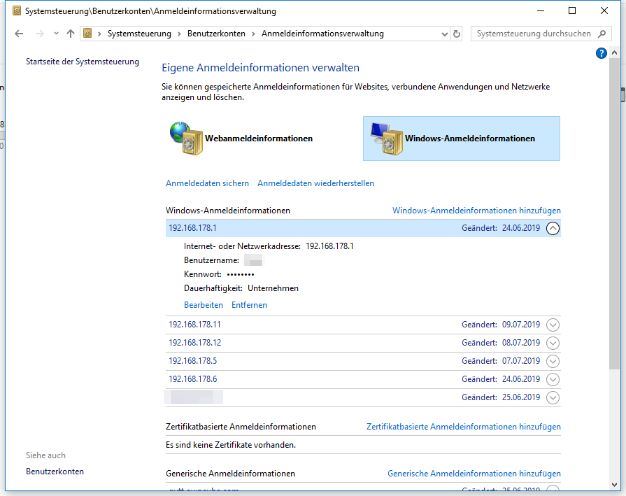Click the scrollbar up arrow
The width and height of the screenshot is (626, 496).
point(614,53)
